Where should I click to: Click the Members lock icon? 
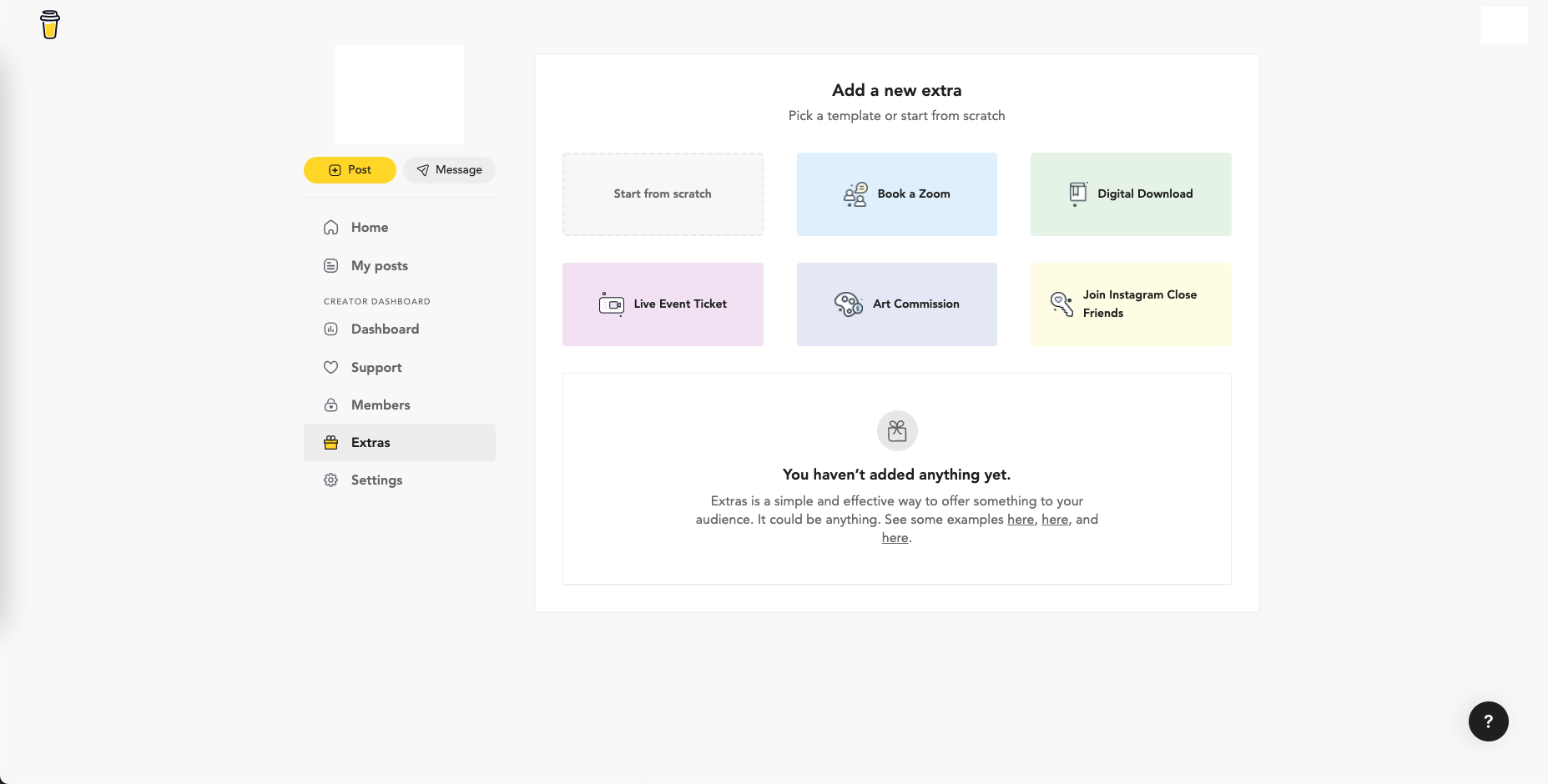(331, 405)
